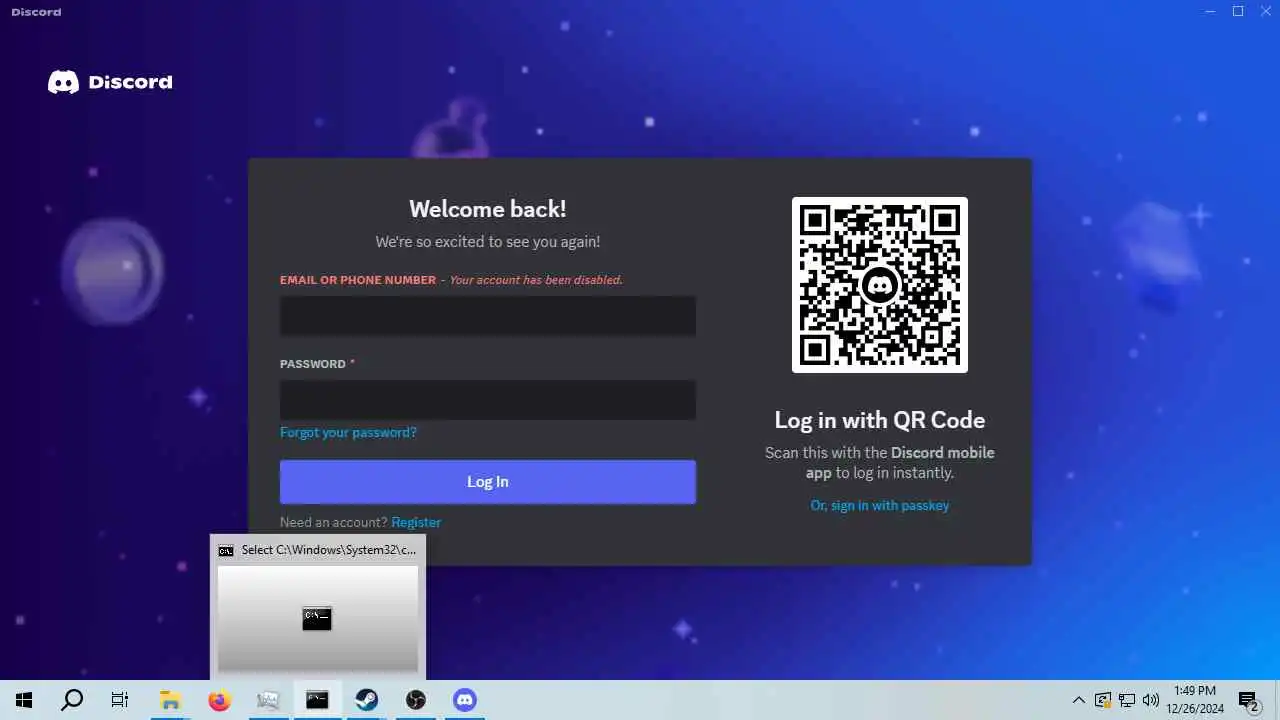Screen dimensions: 1280x720
Task: Click the Discord logo at top left
Action: pos(110,82)
